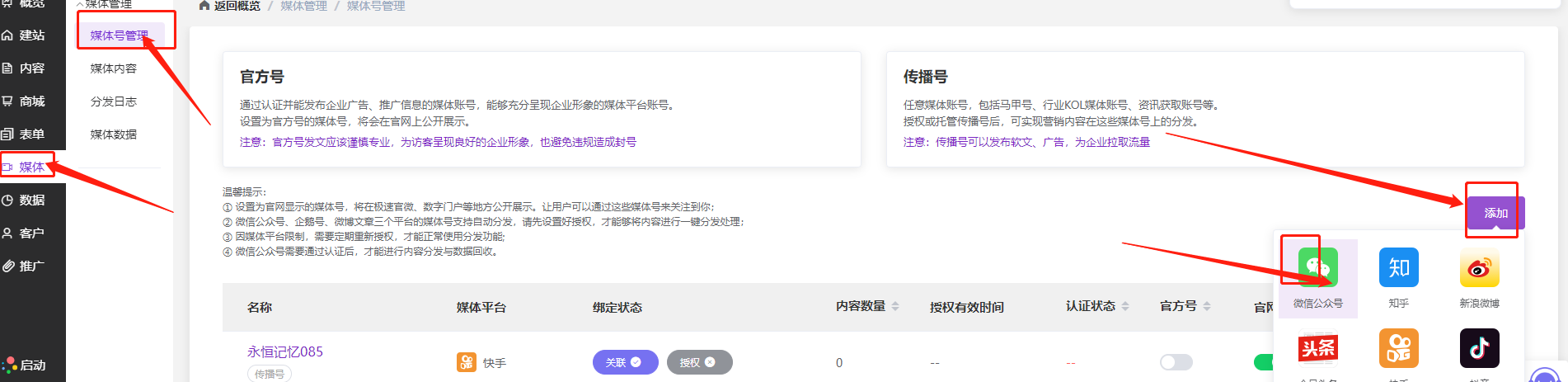1568x382 pixels.
Task: Click the purple 添加 button
Action: pyautogui.click(x=1495, y=213)
